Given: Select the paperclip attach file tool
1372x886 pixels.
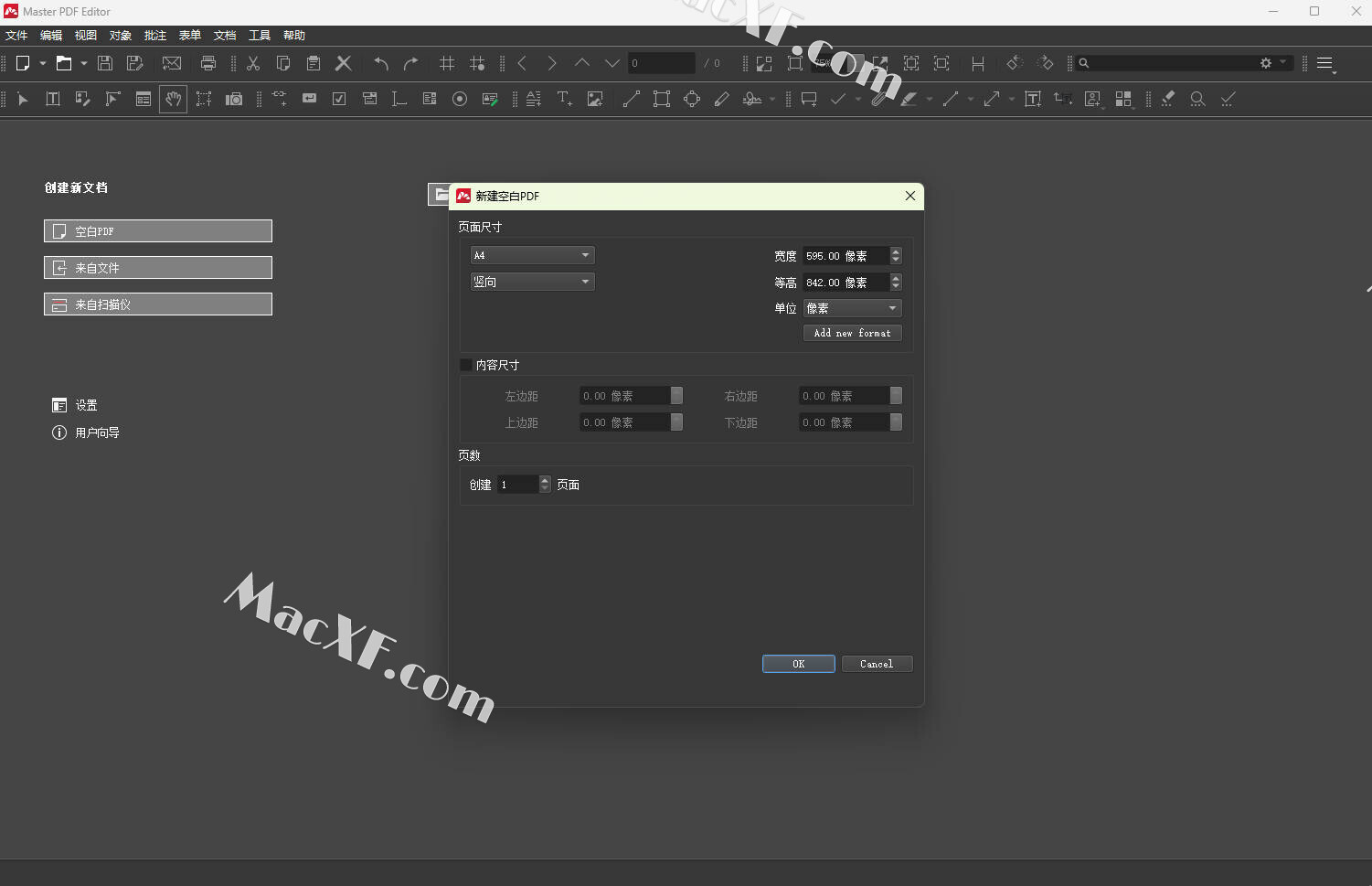Looking at the screenshot, I should pos(877,99).
